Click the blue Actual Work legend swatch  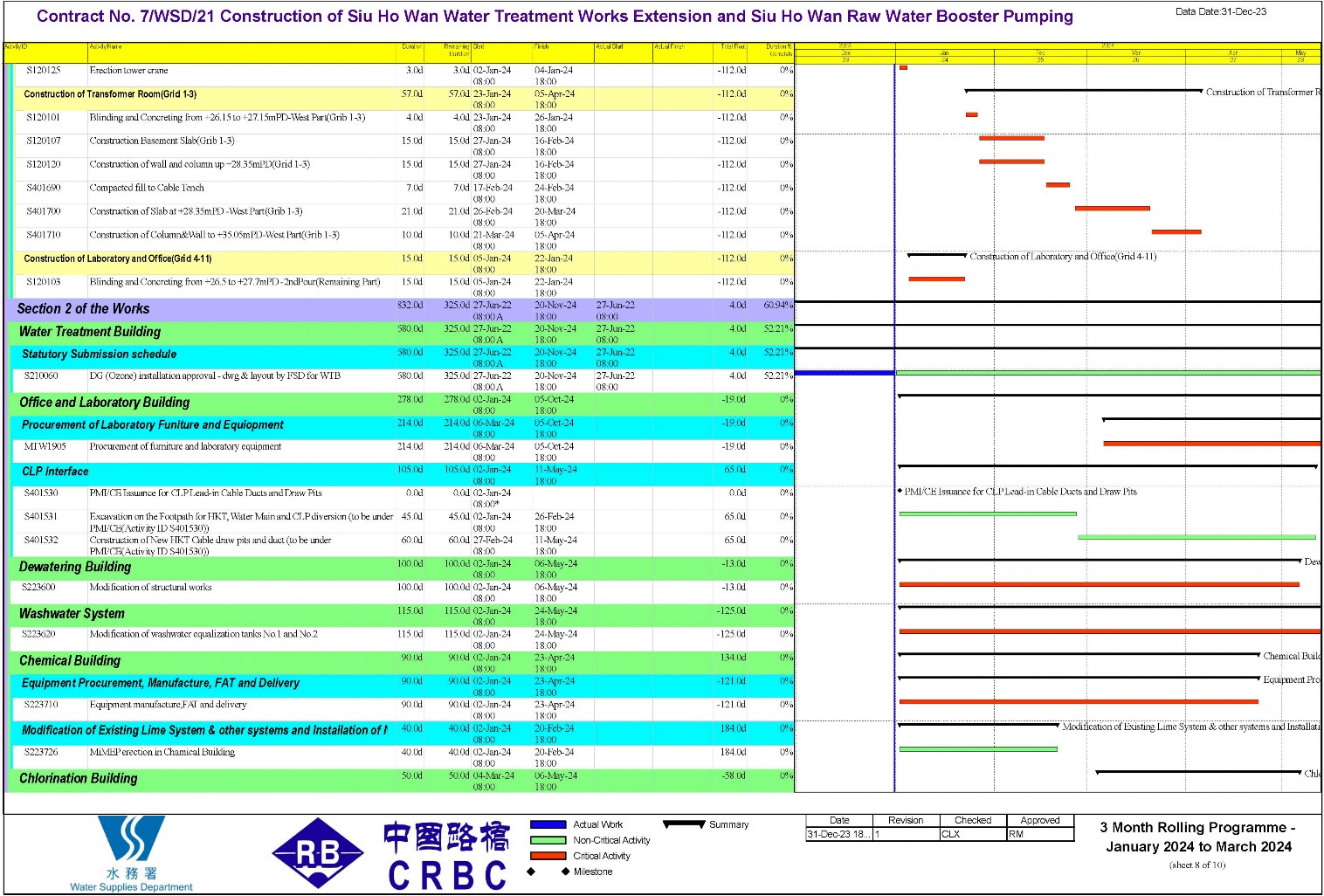(x=548, y=824)
